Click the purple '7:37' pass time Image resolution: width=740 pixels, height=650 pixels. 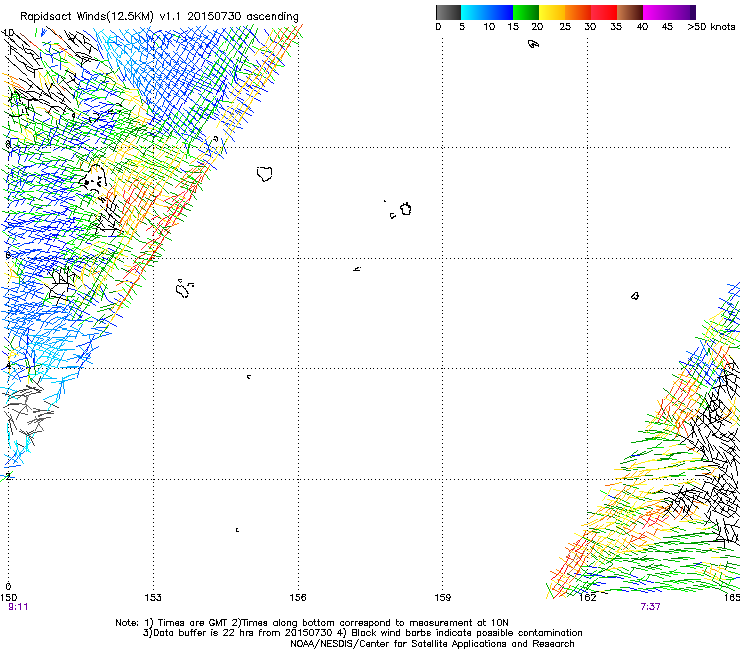[650, 607]
